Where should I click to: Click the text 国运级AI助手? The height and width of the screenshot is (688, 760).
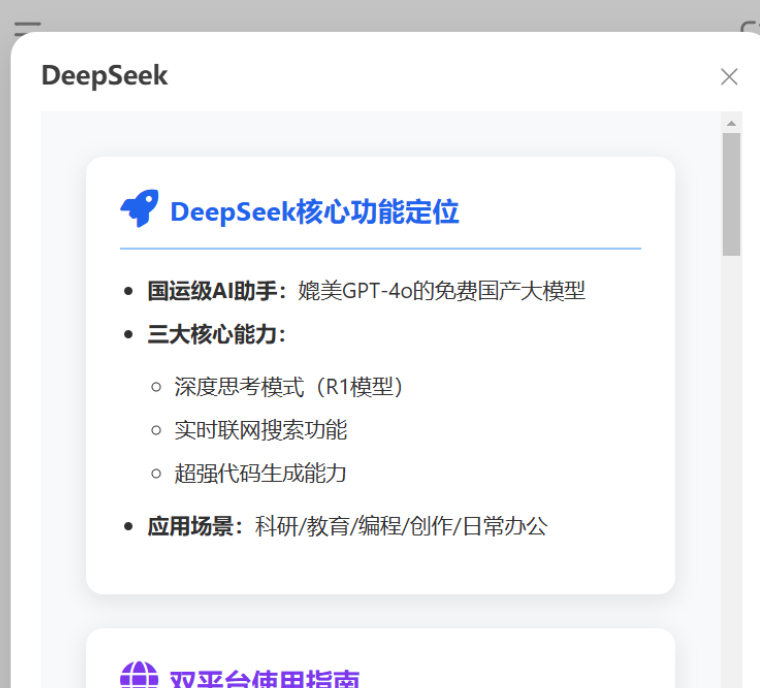click(213, 291)
